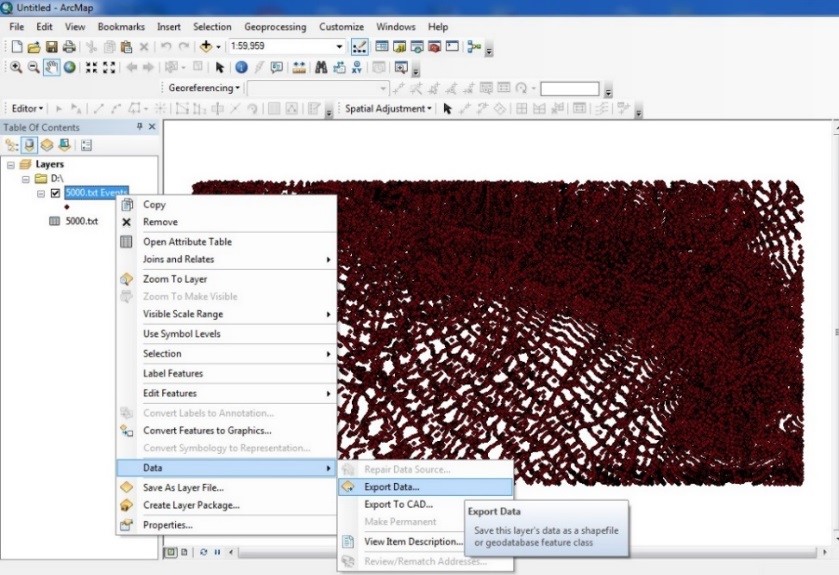The height and width of the screenshot is (575, 839).
Task: Switch to Layout View button
Action: 184,552
